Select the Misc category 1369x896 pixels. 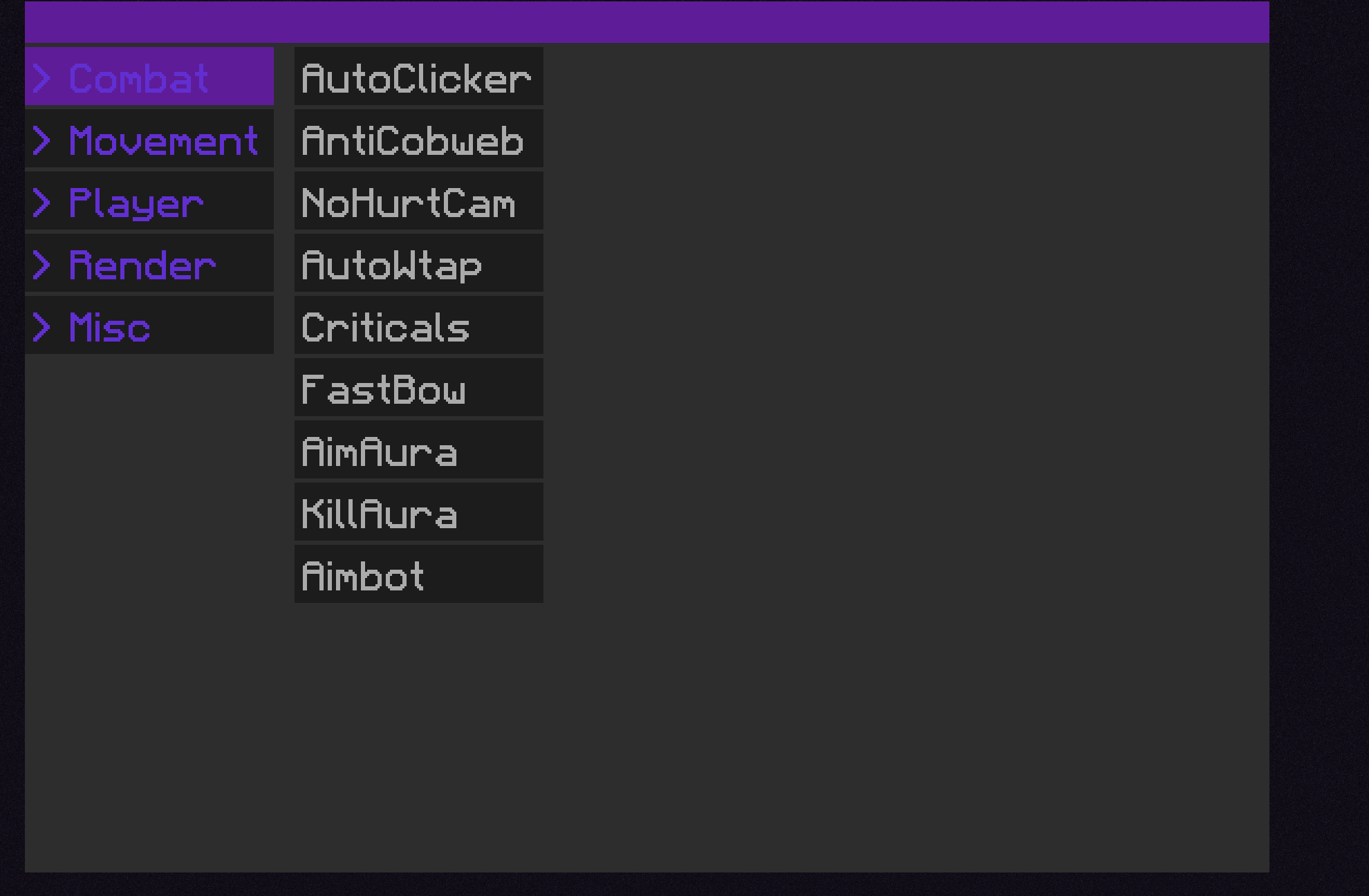pos(149,325)
